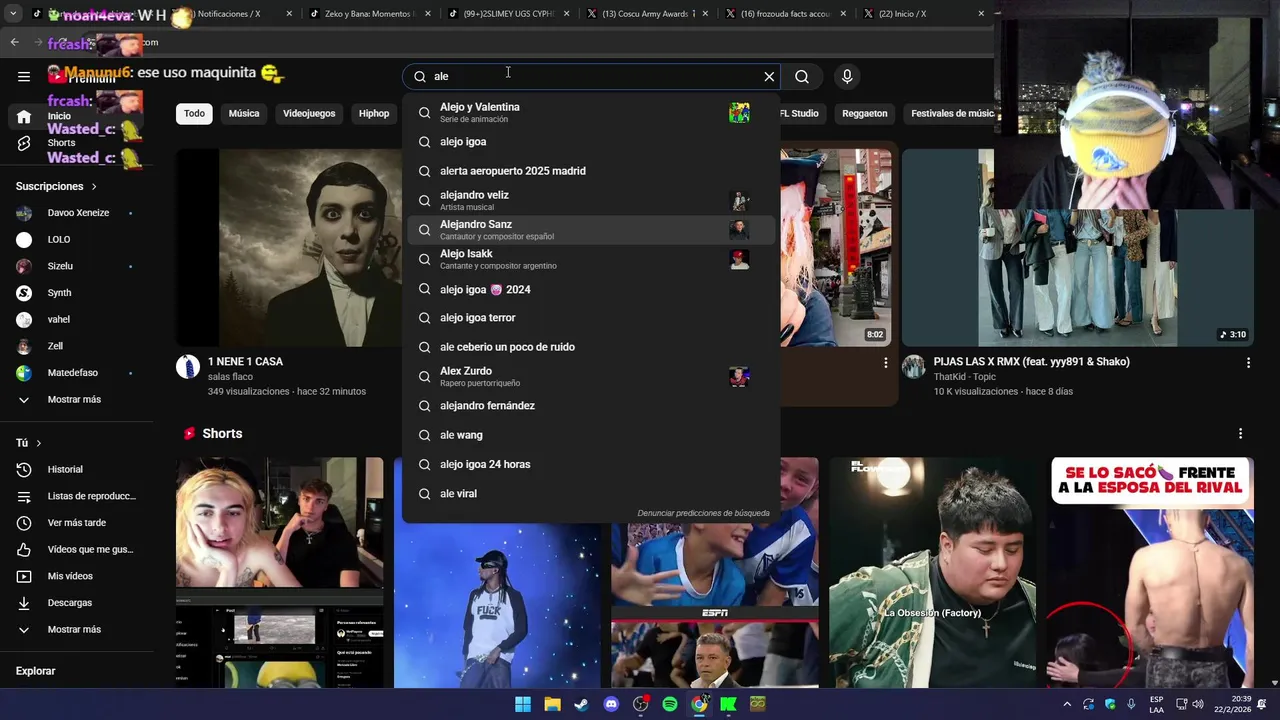Clear the search box with the X icon
The width and height of the screenshot is (1280, 720).
coord(769,76)
